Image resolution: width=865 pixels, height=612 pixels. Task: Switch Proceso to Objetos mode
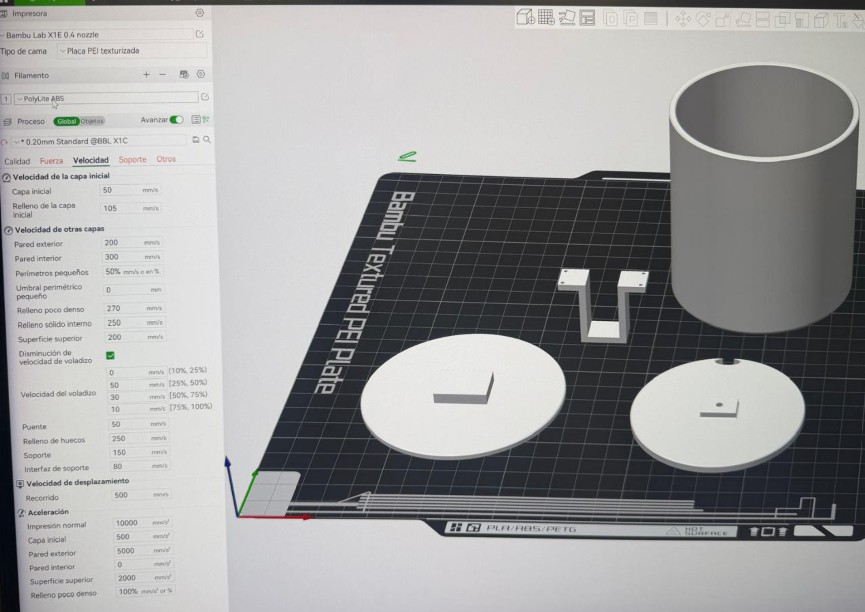pos(92,120)
